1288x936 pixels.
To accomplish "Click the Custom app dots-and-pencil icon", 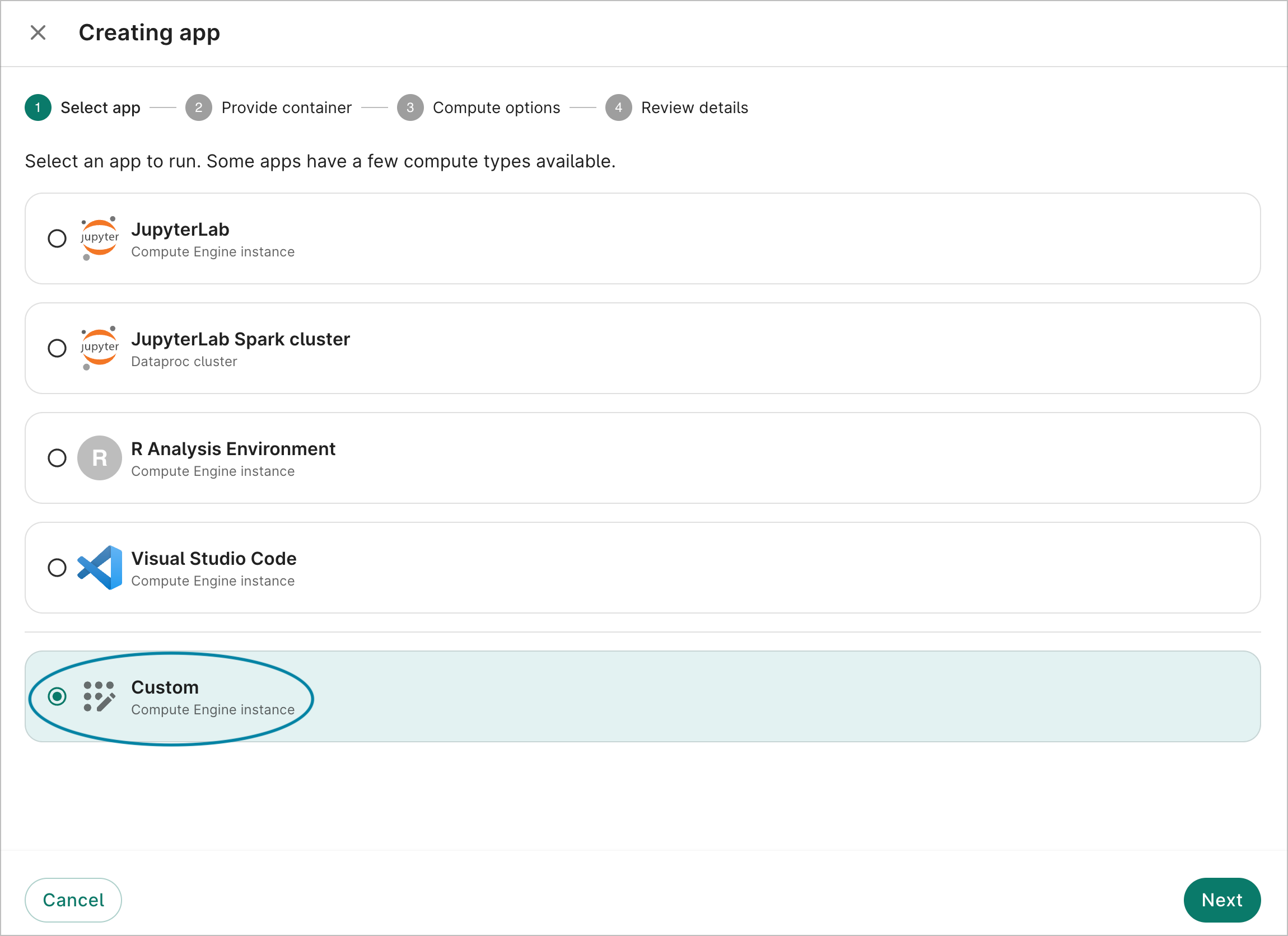I will [x=99, y=696].
